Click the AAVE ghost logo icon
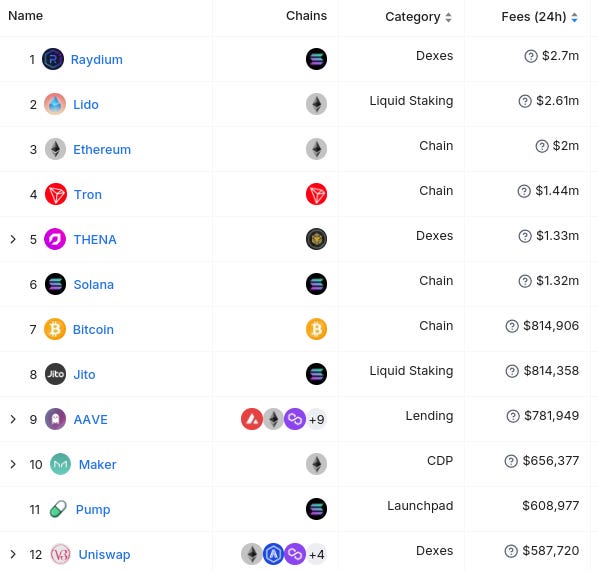This screenshot has height=571, width=598. click(55, 419)
